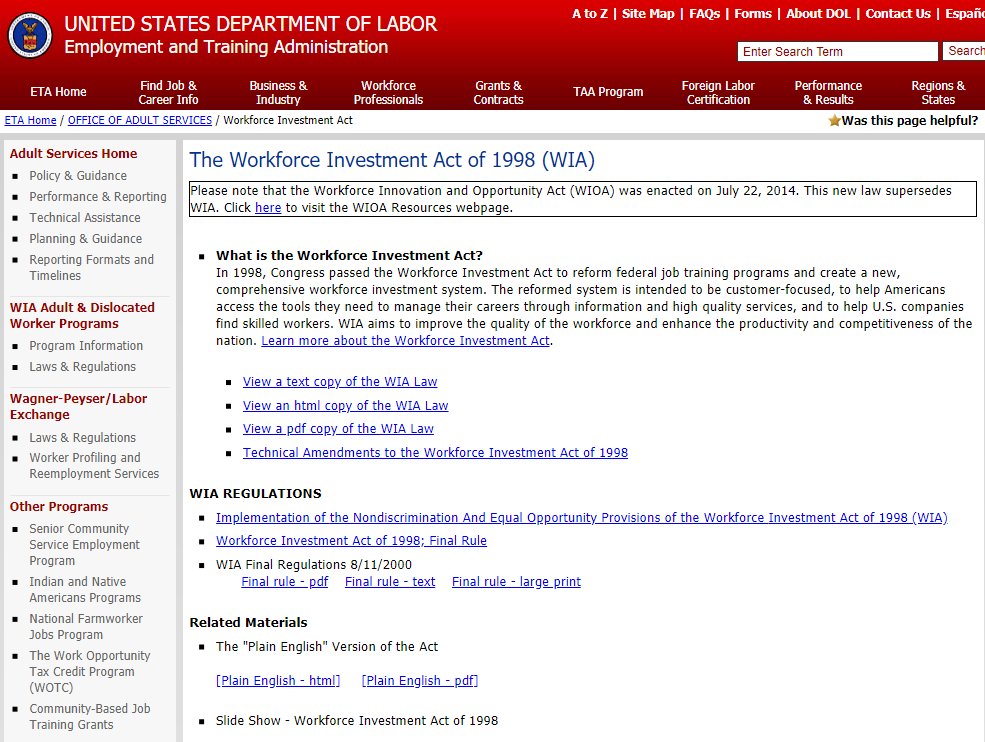Click 'Slide Show - Workforce Investment Act of 1998' text

click(357, 721)
